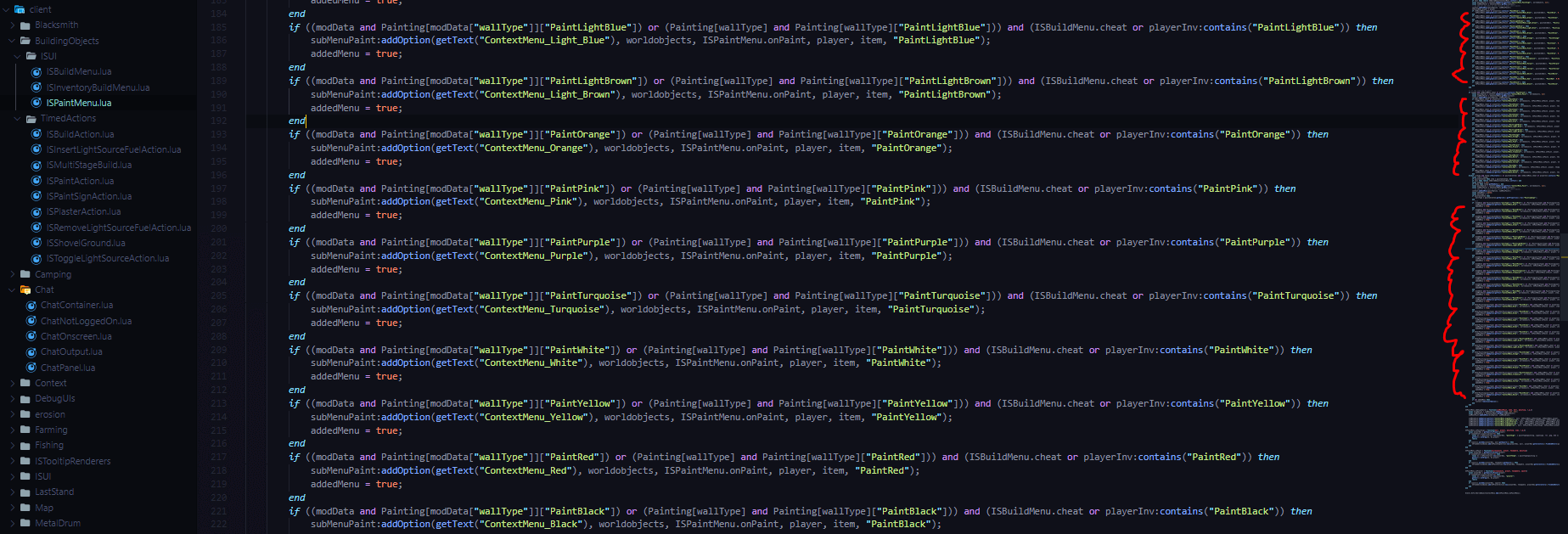Click the erosion folder icon
The height and width of the screenshot is (534, 1568).
click(25, 414)
